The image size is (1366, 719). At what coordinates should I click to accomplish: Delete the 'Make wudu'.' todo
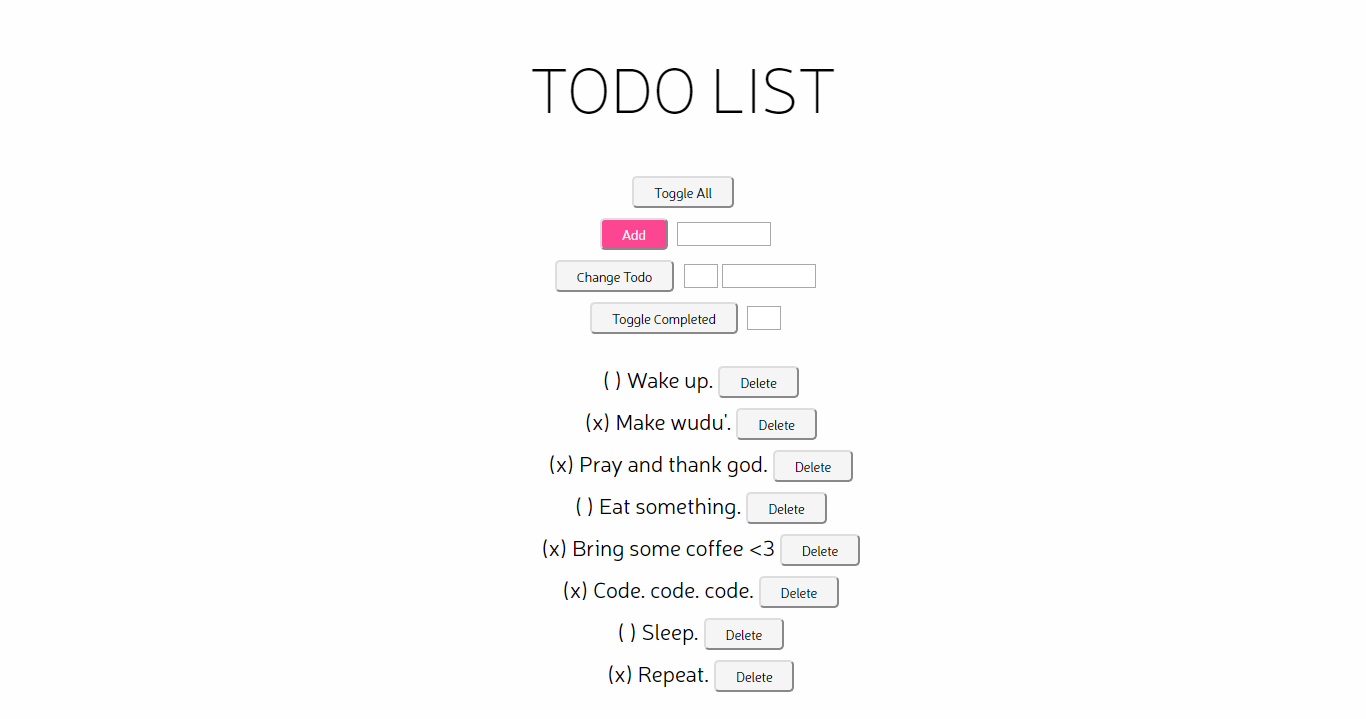coord(776,424)
